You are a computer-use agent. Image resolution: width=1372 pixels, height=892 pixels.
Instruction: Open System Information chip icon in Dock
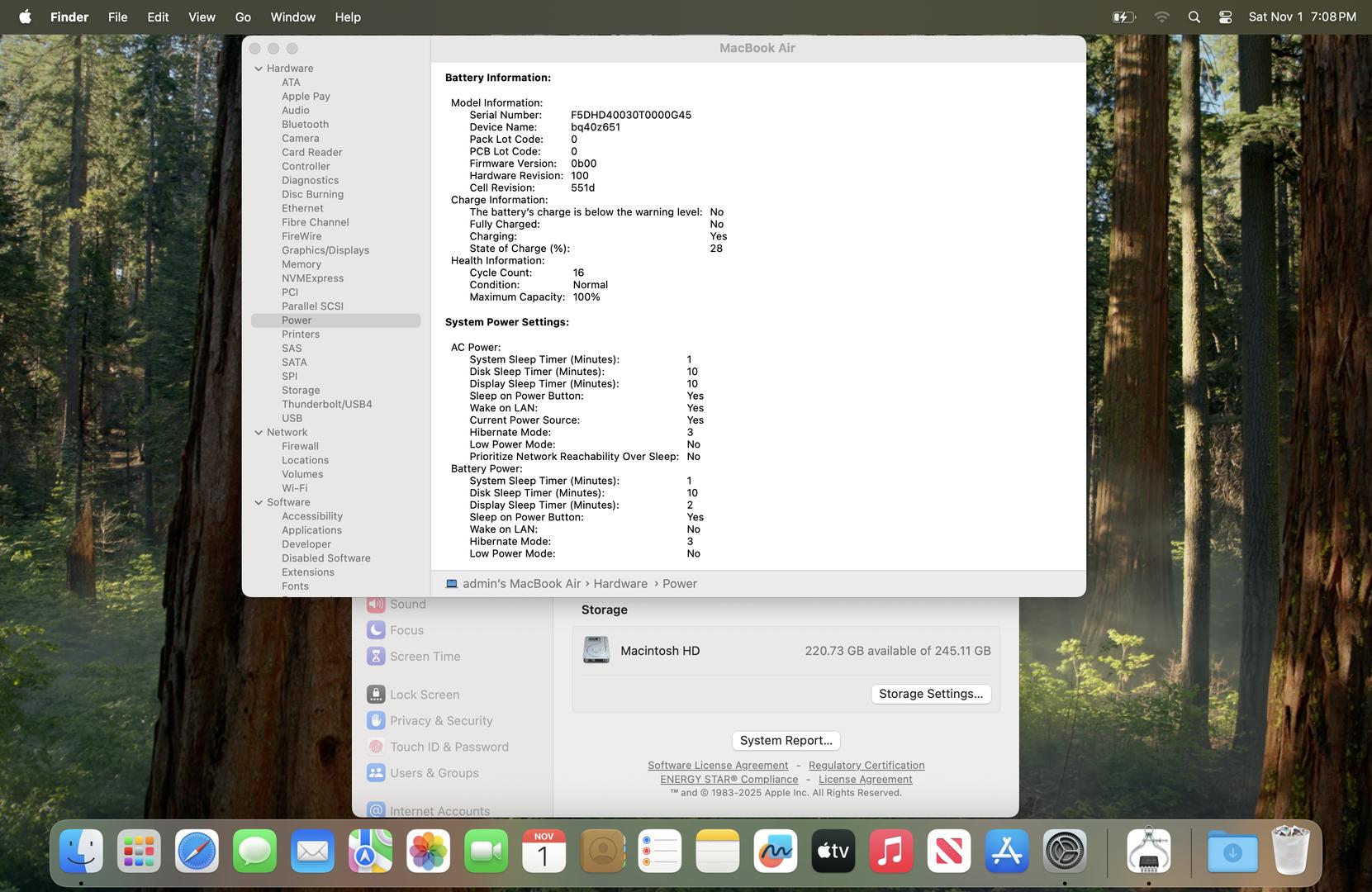coord(1148,852)
